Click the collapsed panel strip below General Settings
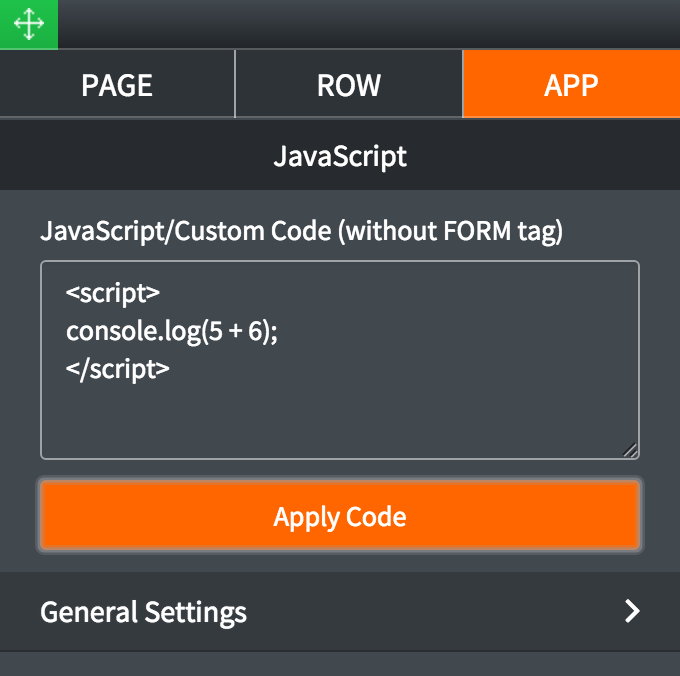This screenshot has width=680, height=676. coord(340,665)
